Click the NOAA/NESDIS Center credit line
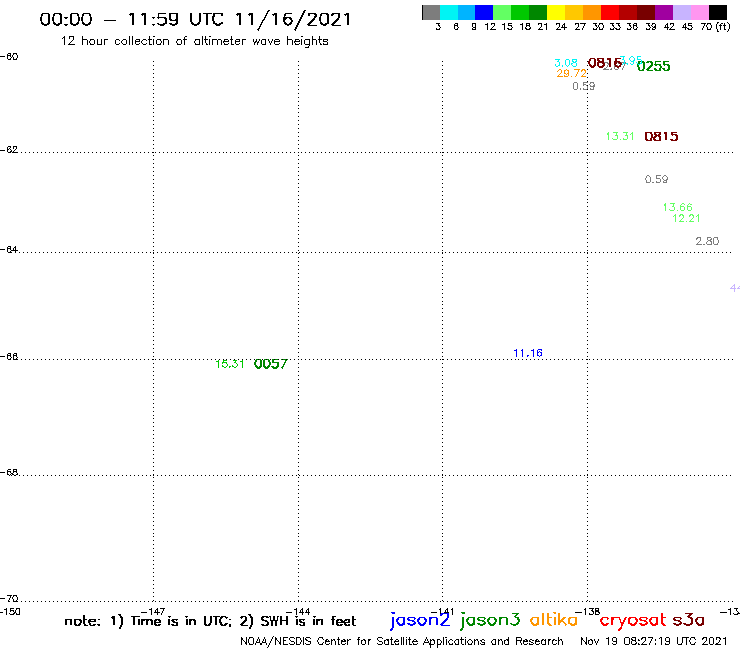The height and width of the screenshot is (650, 740). click(x=402, y=642)
